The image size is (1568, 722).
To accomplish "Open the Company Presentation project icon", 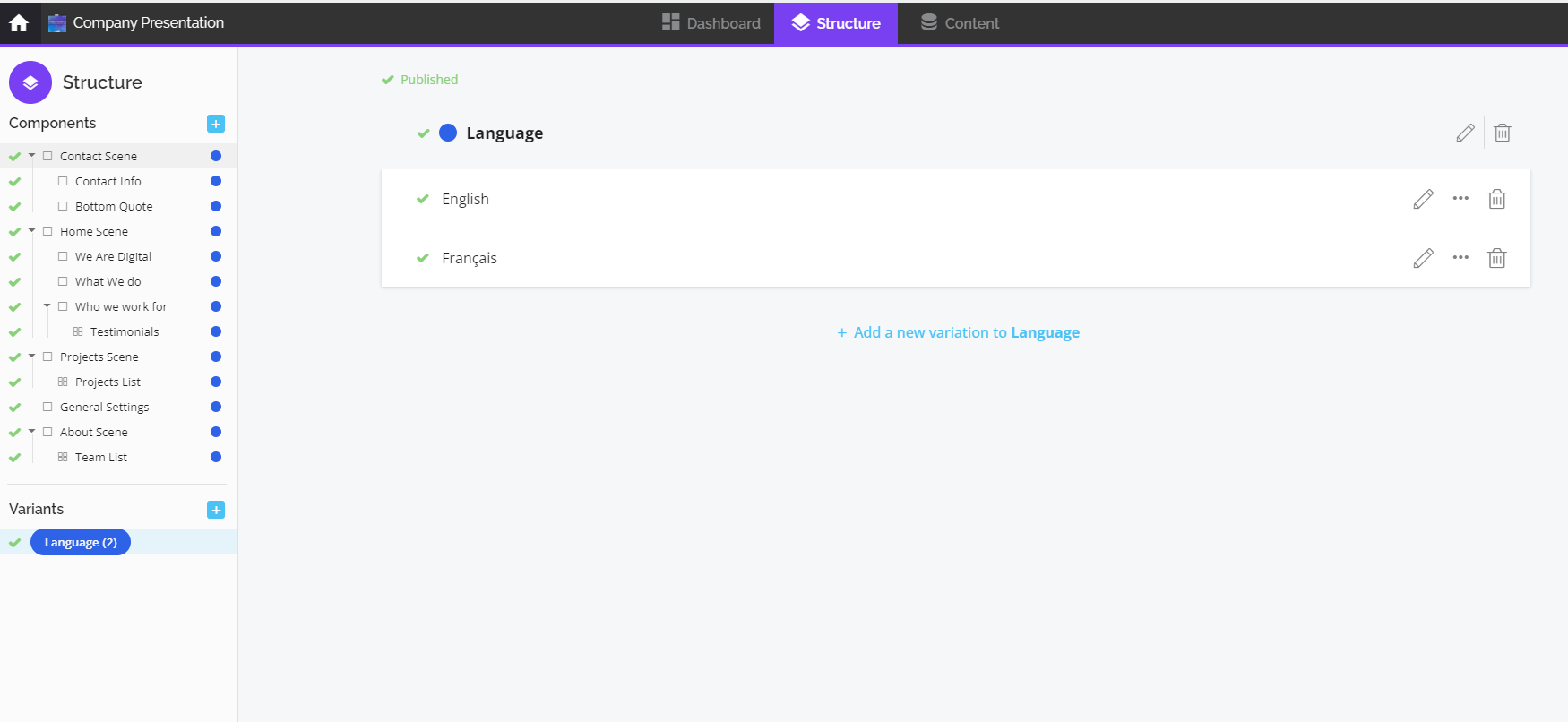I will click(x=57, y=23).
